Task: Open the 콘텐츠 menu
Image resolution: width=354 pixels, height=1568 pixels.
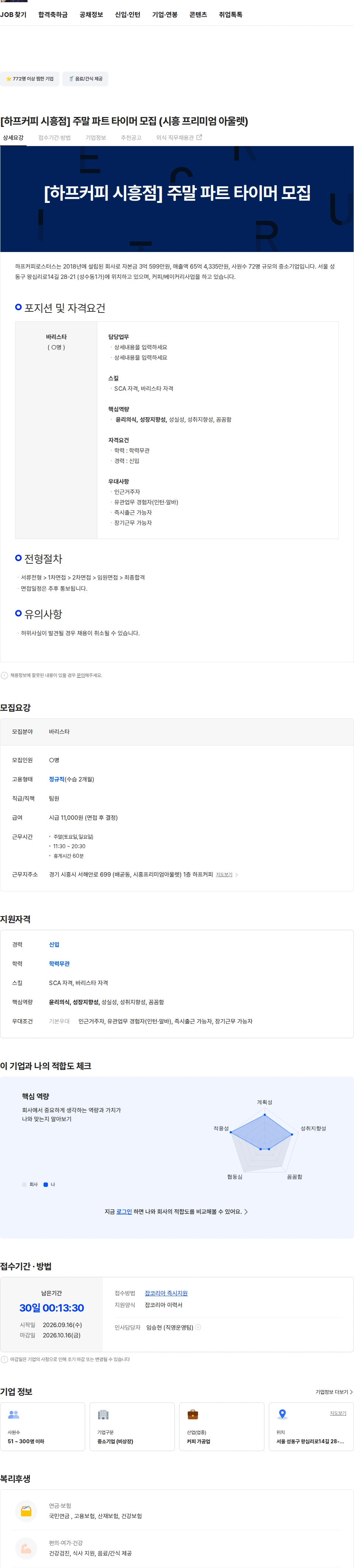Action: pos(198,15)
